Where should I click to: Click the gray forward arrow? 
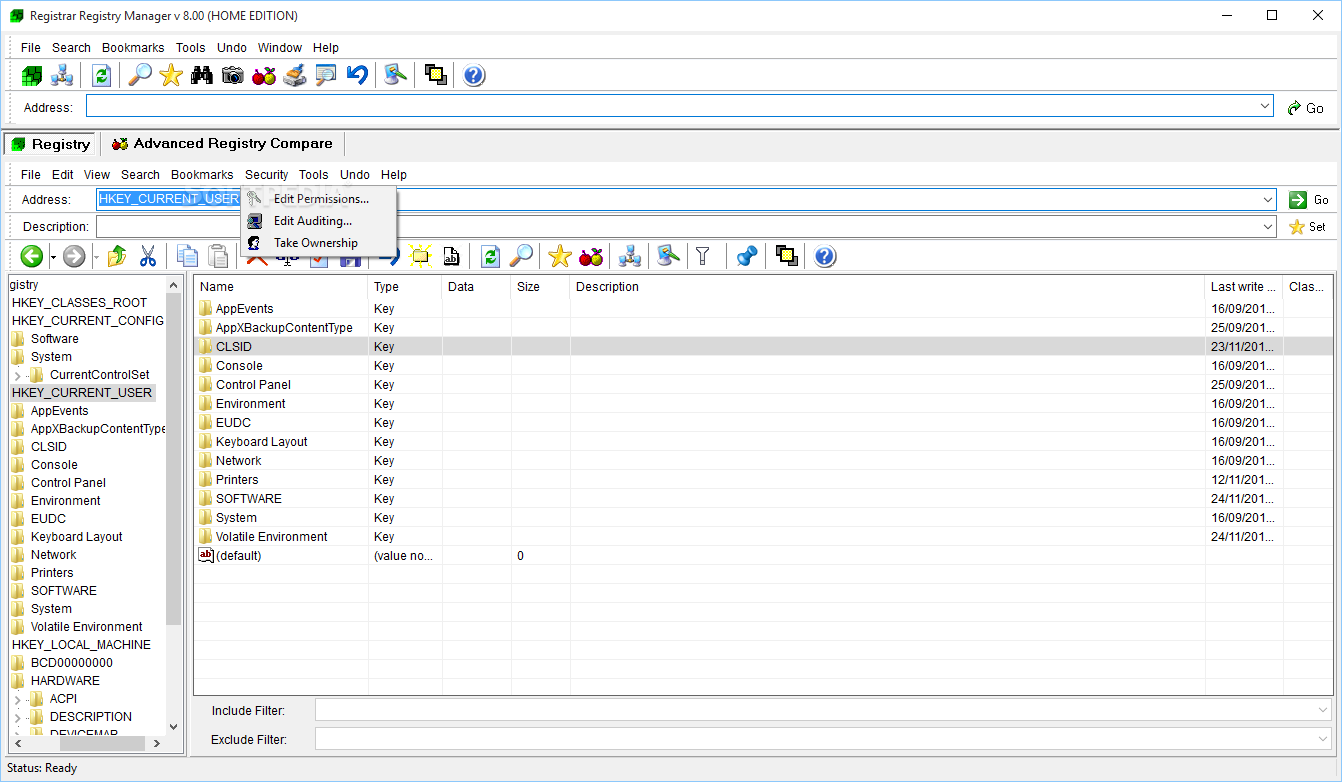74,256
